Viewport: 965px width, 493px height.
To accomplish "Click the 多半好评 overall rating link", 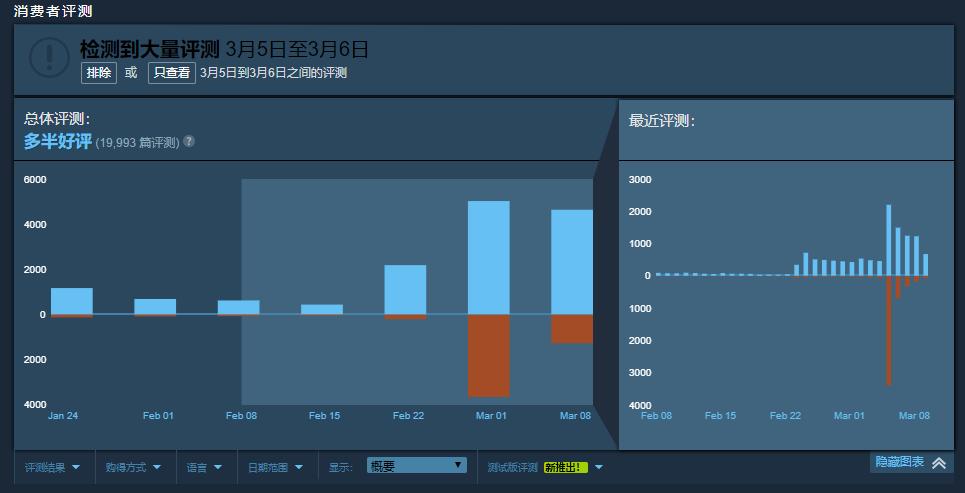I will [x=57, y=142].
